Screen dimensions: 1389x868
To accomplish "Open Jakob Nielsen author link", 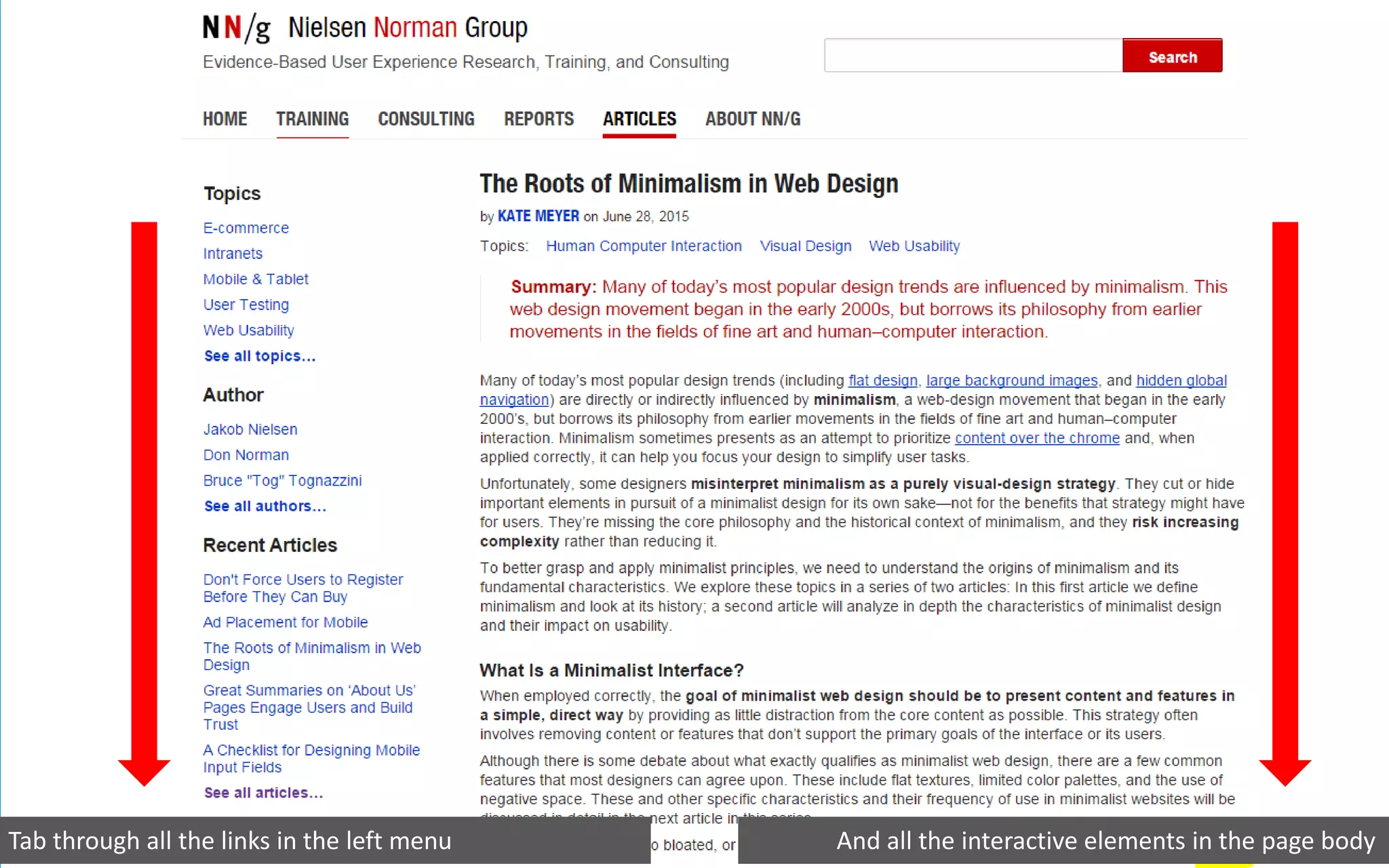I will (x=250, y=430).
